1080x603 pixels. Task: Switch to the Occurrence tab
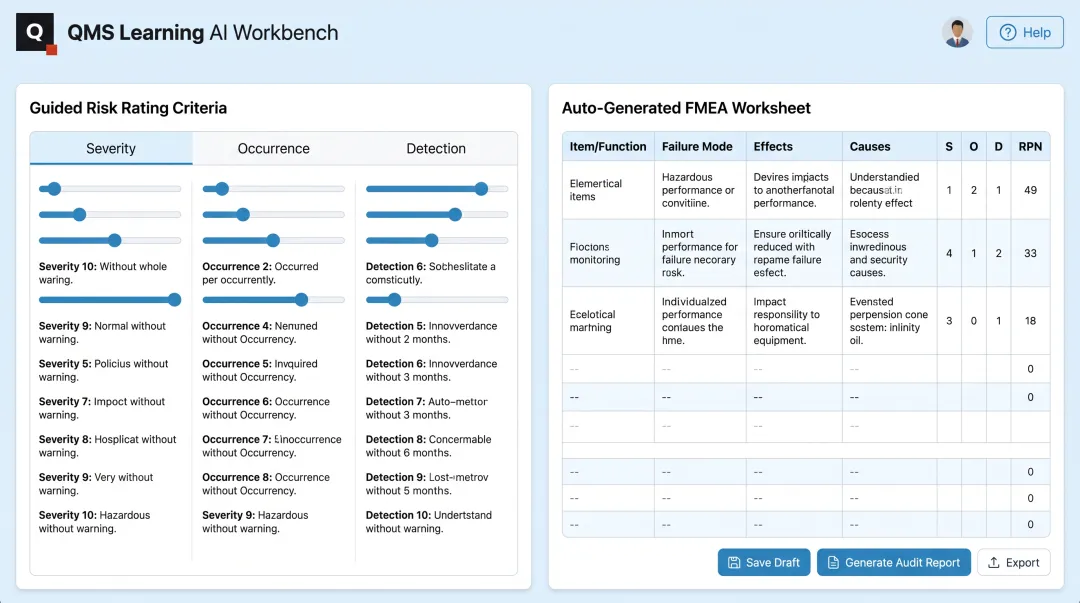(x=273, y=148)
